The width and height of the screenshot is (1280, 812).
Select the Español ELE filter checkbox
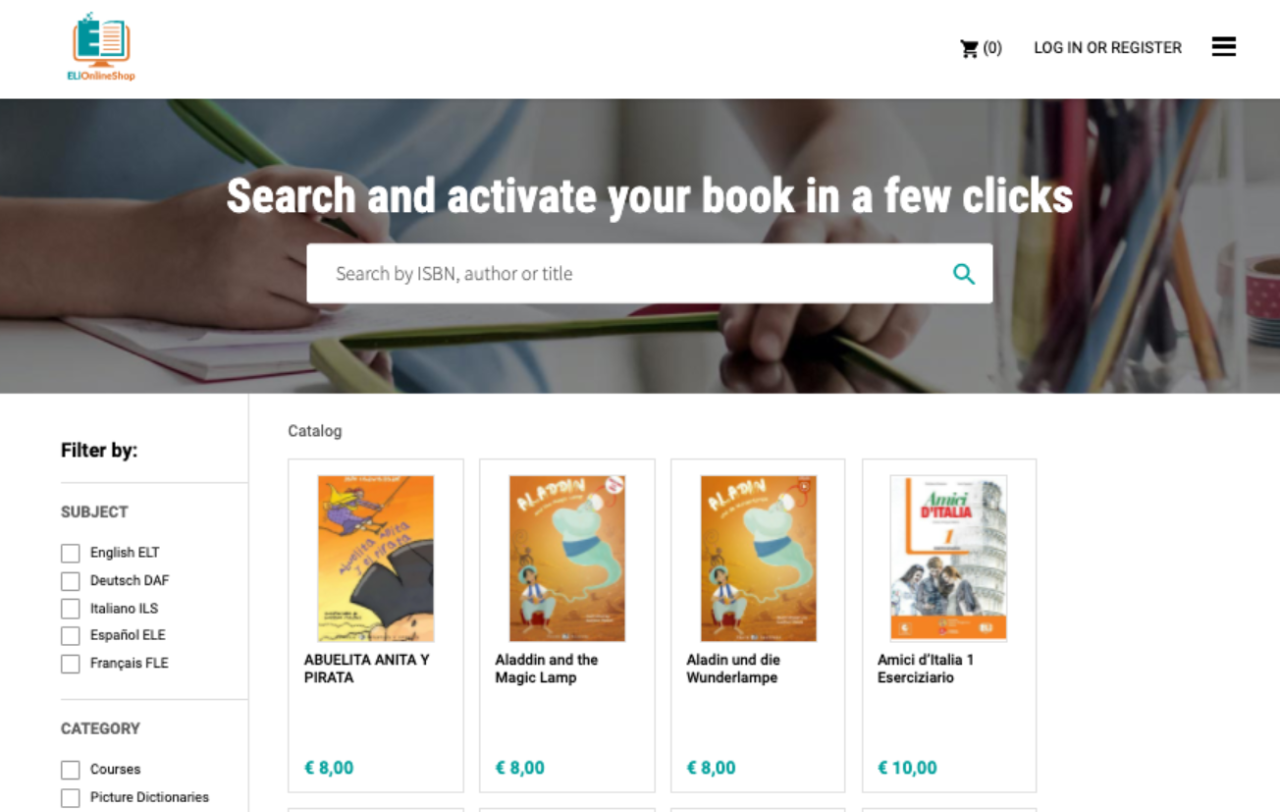click(70, 636)
